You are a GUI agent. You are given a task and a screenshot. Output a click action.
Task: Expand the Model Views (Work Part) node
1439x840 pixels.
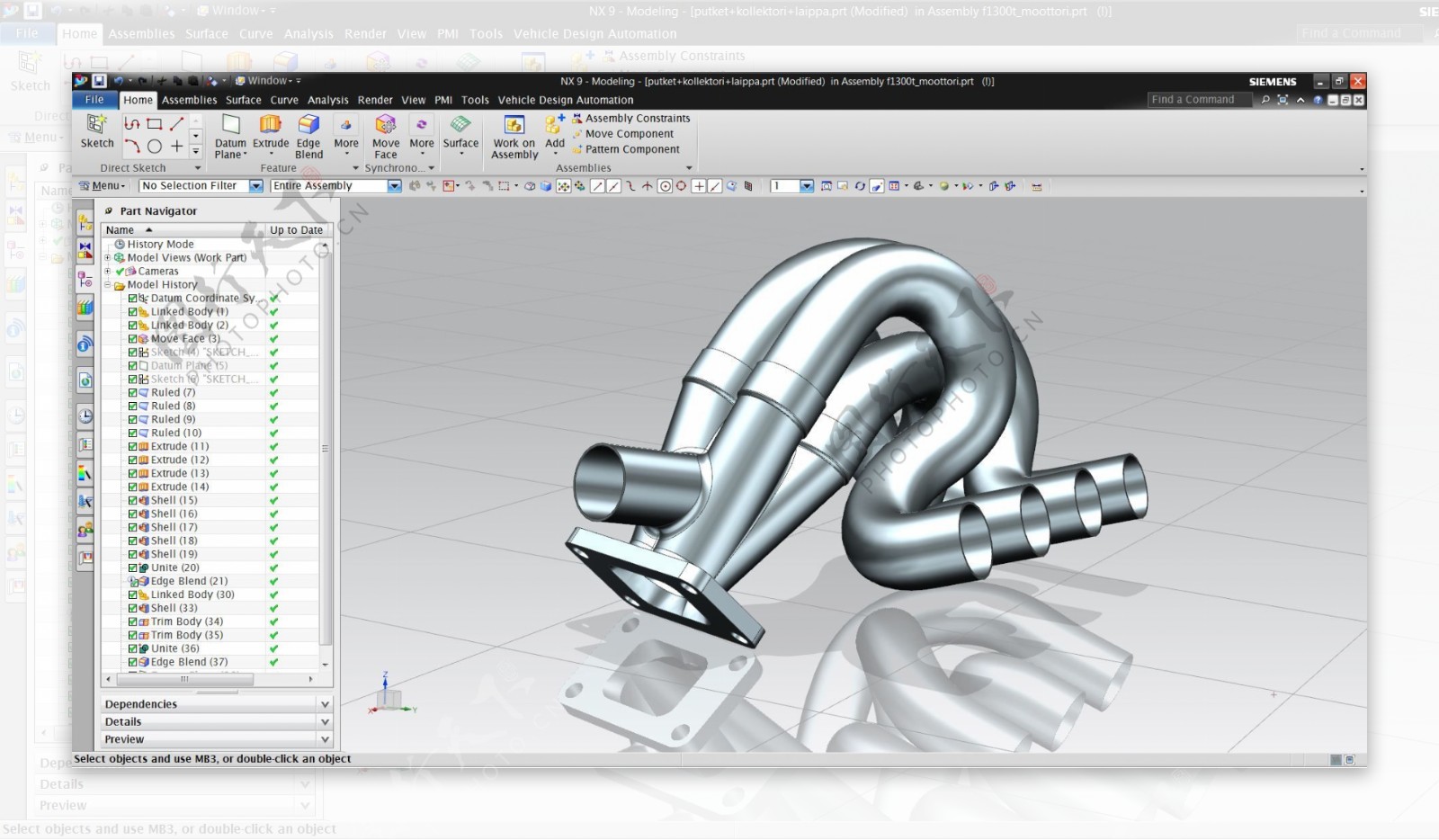click(108, 257)
